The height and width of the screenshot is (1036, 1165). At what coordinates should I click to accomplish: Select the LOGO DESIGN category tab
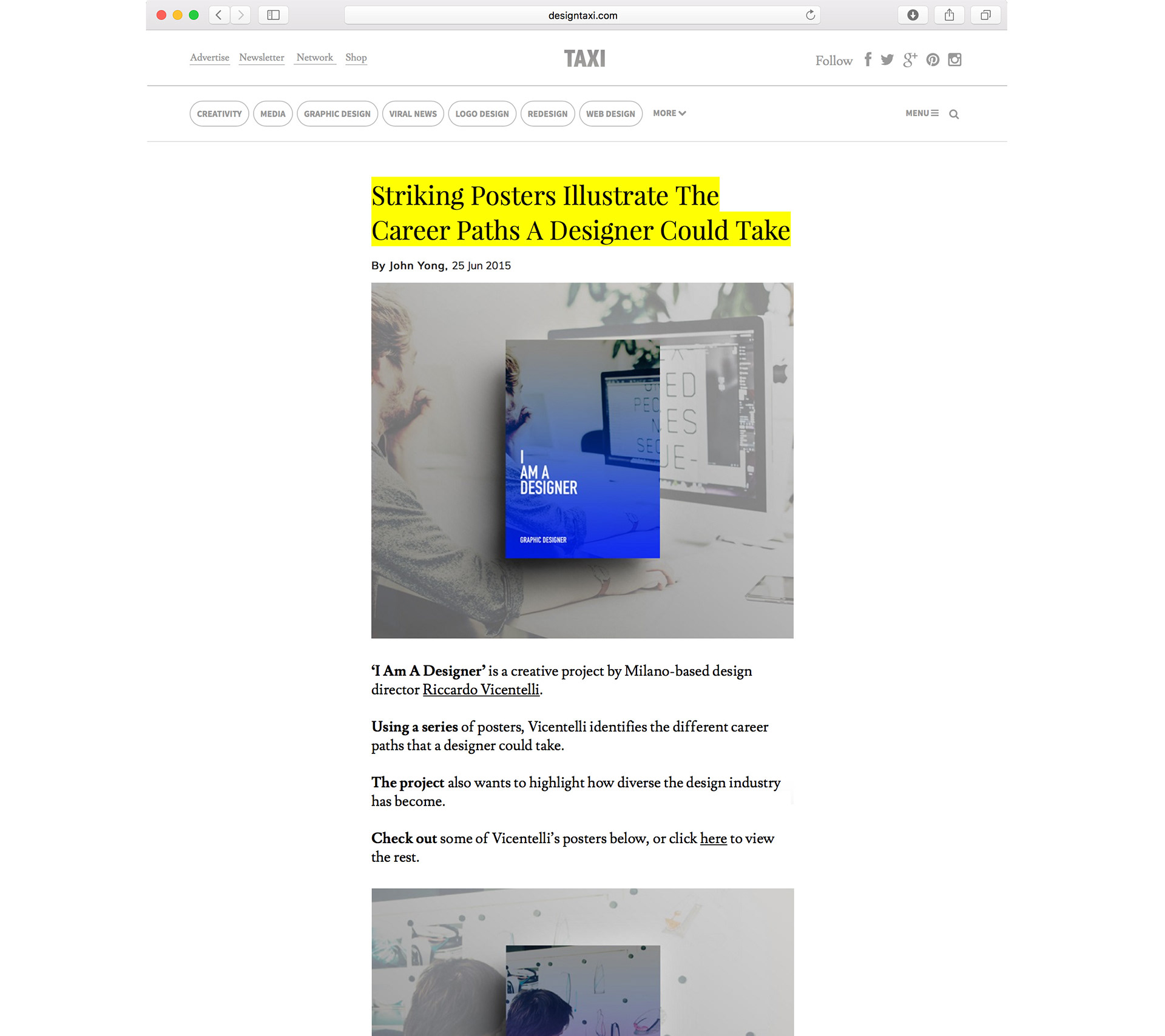pos(482,113)
